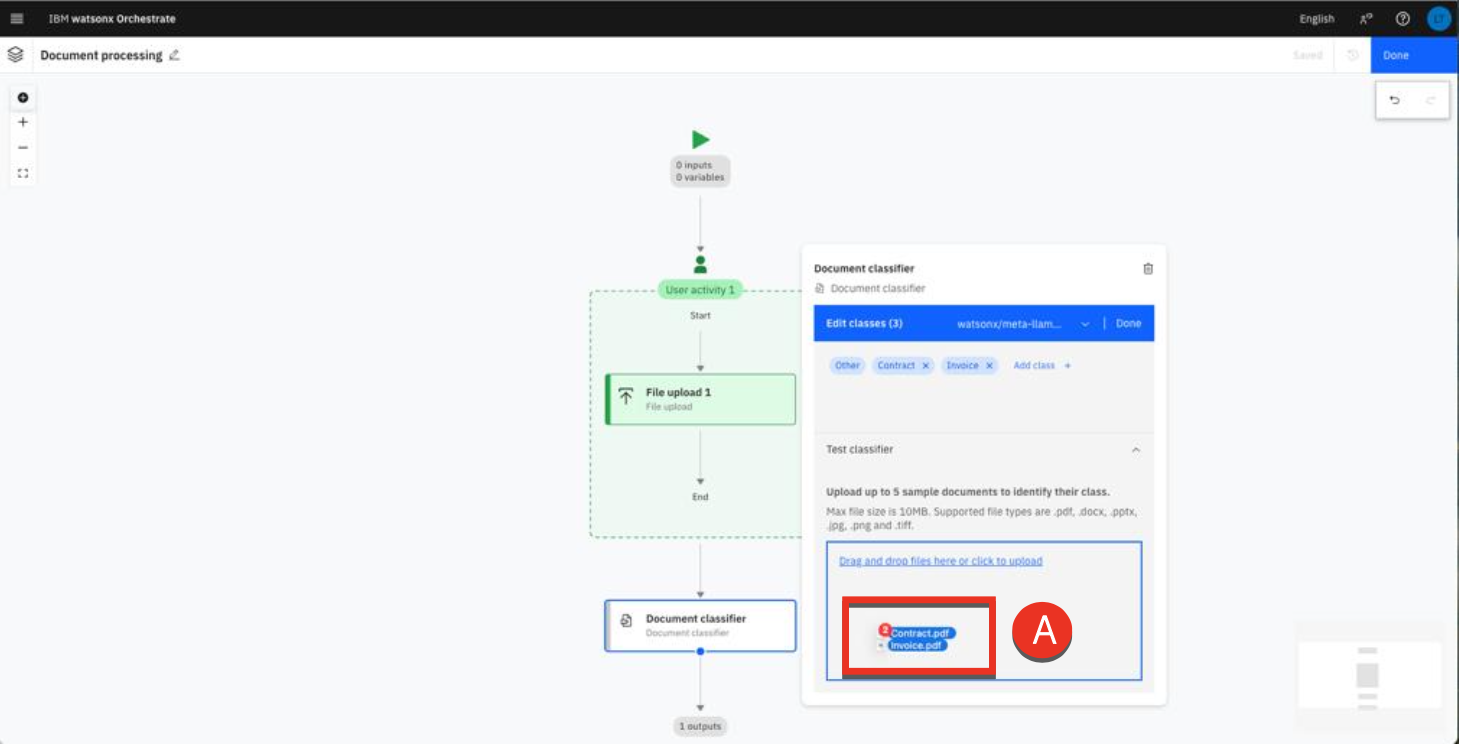Collapse the Test classifier section

pyautogui.click(x=1135, y=450)
